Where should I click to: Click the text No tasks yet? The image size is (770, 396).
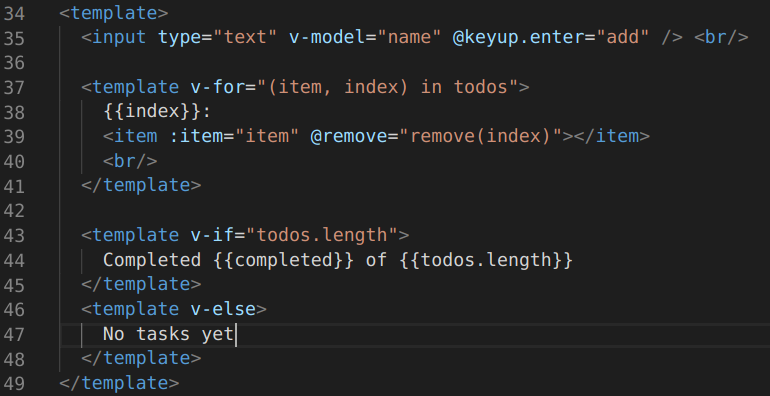coord(168,334)
